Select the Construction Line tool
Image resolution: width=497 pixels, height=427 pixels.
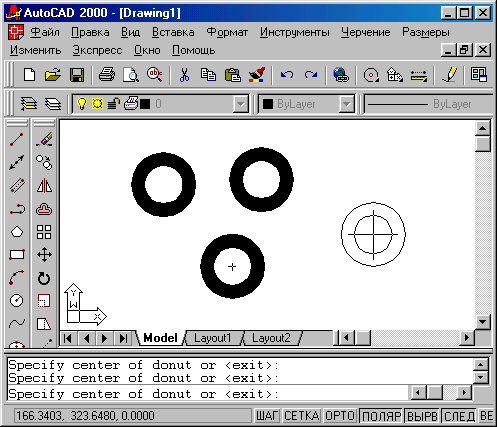tap(17, 163)
